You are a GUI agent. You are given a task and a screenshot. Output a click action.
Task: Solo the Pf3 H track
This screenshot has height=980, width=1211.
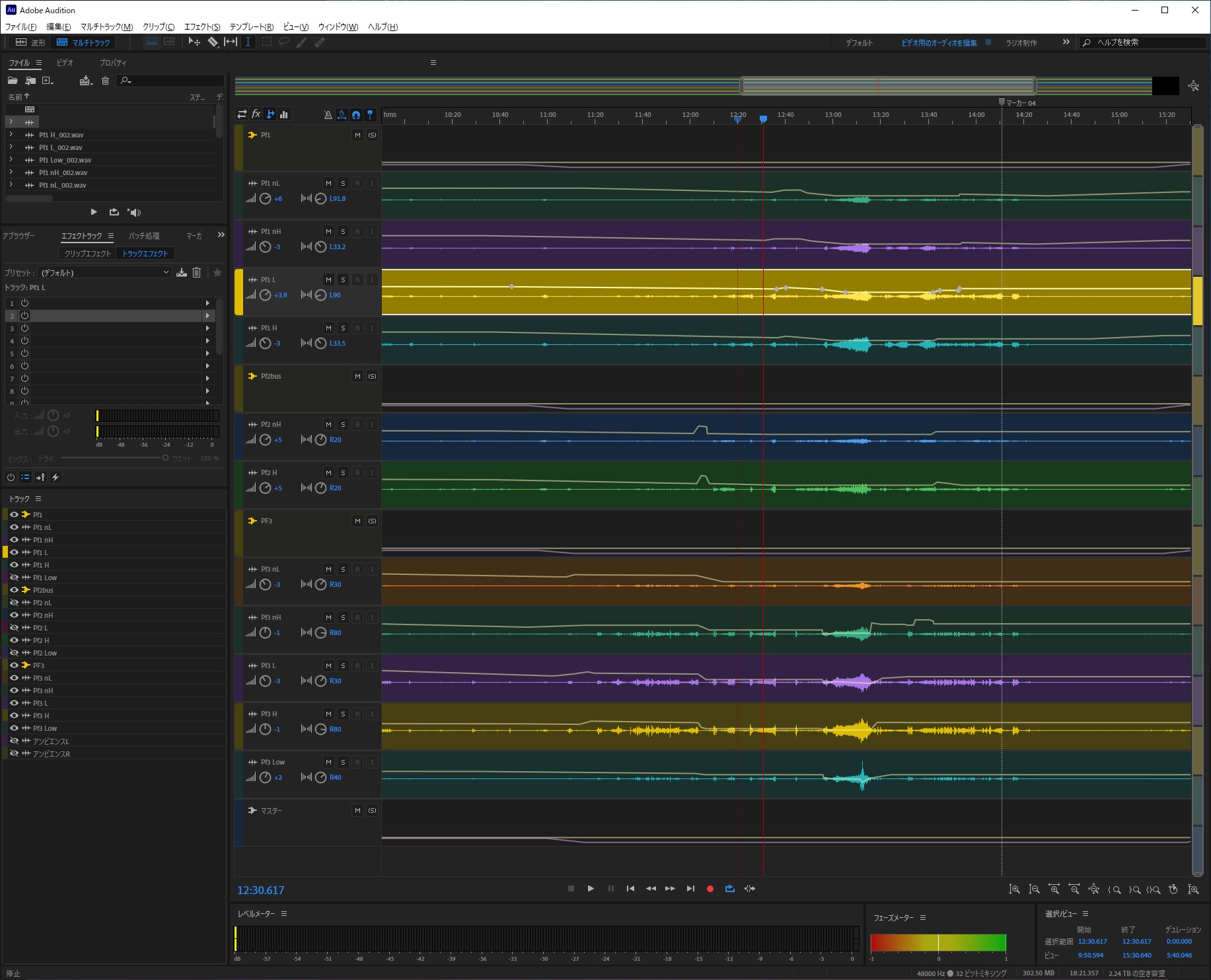(x=343, y=714)
